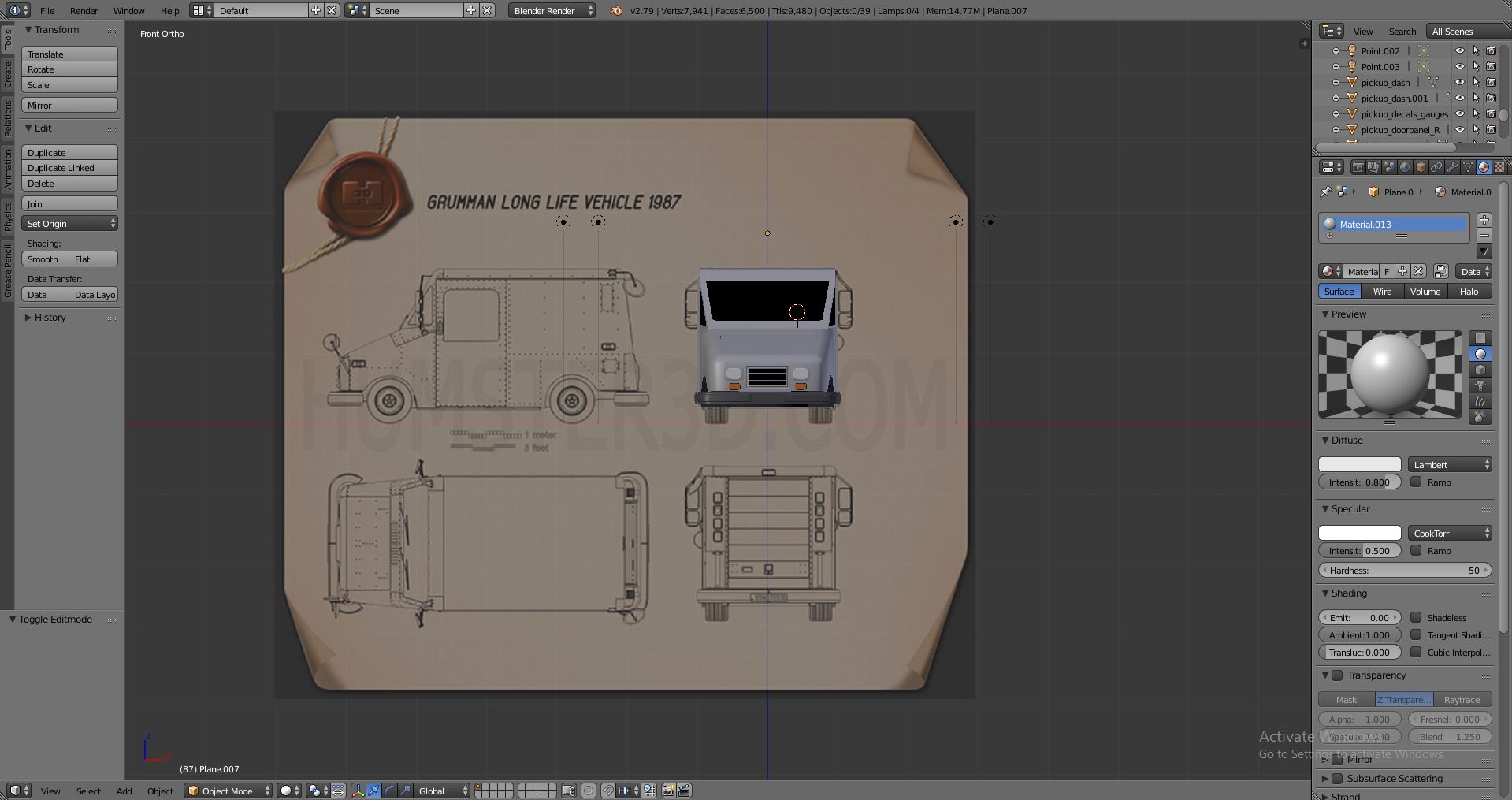Select the flat plane preview icon
The image size is (1512, 800).
1480,338
